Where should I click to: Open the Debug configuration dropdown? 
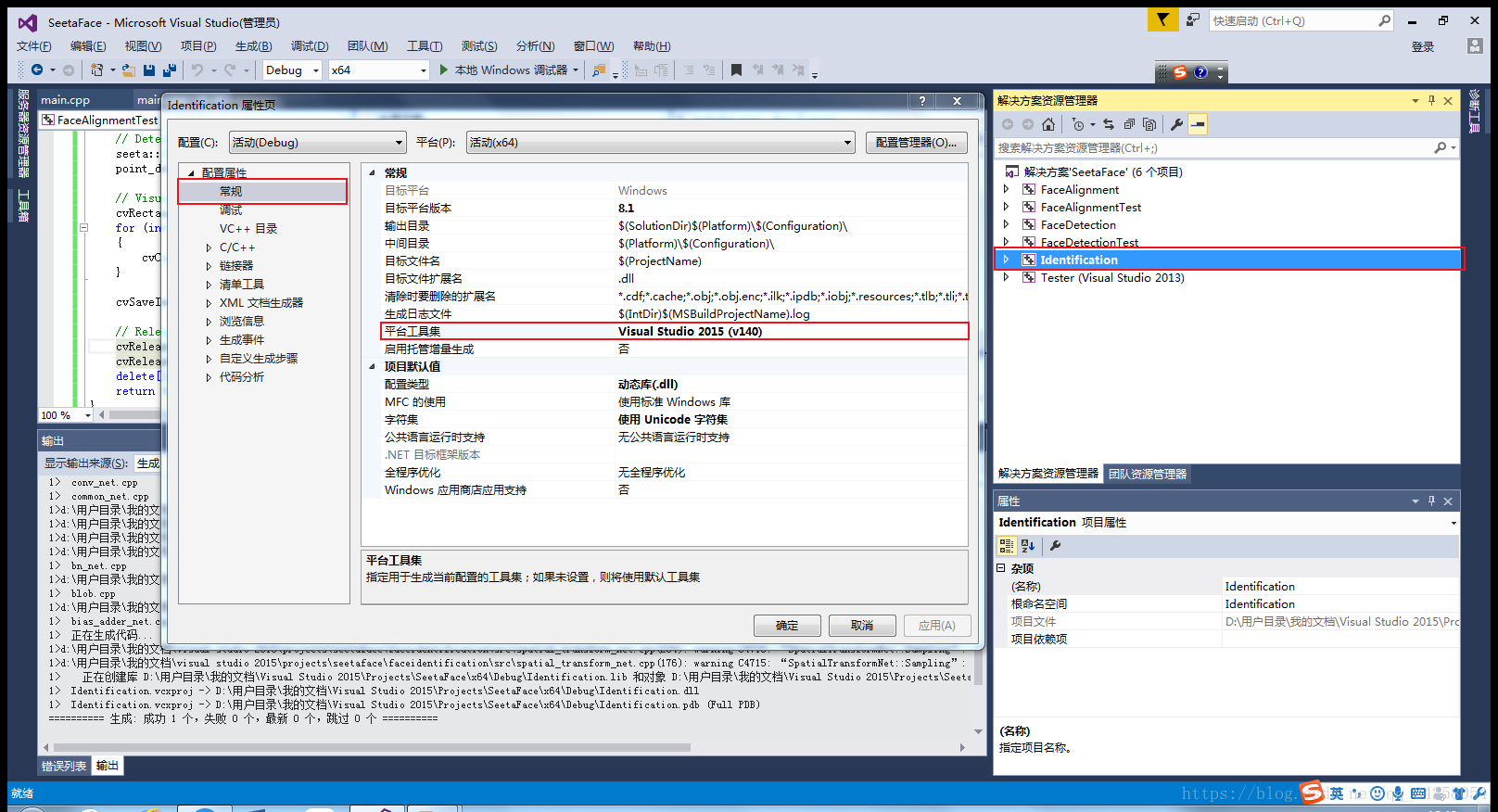pos(292,70)
